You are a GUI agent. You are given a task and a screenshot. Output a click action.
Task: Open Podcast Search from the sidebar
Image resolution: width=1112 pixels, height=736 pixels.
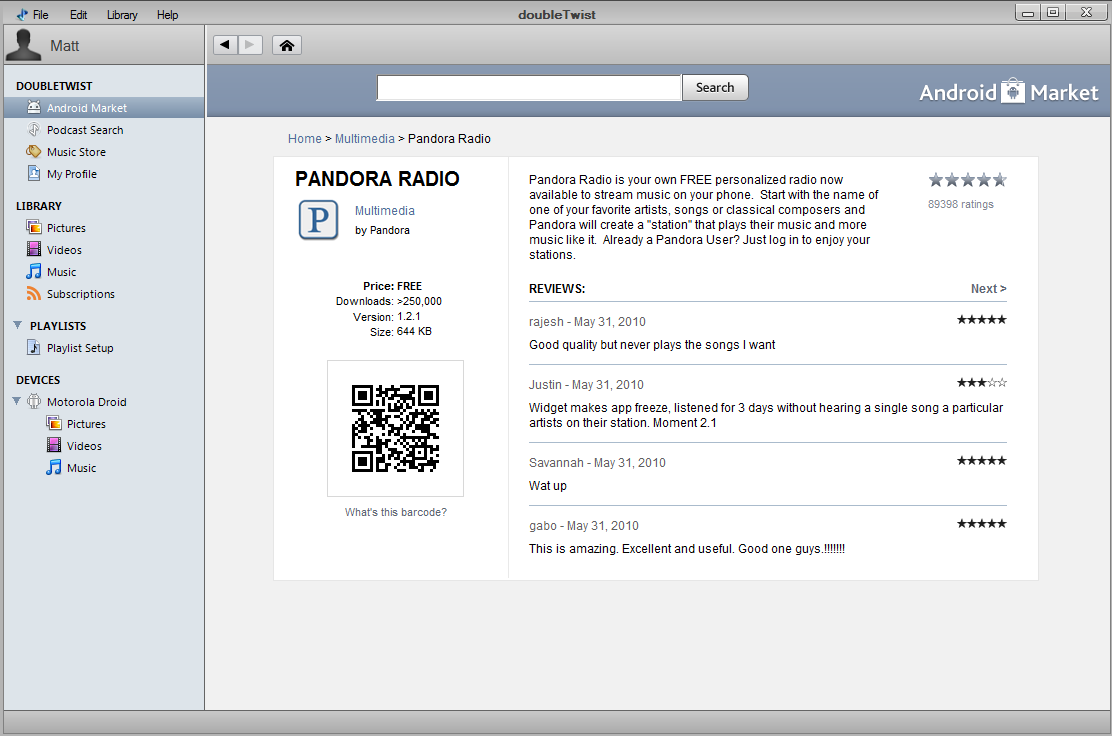tap(85, 130)
